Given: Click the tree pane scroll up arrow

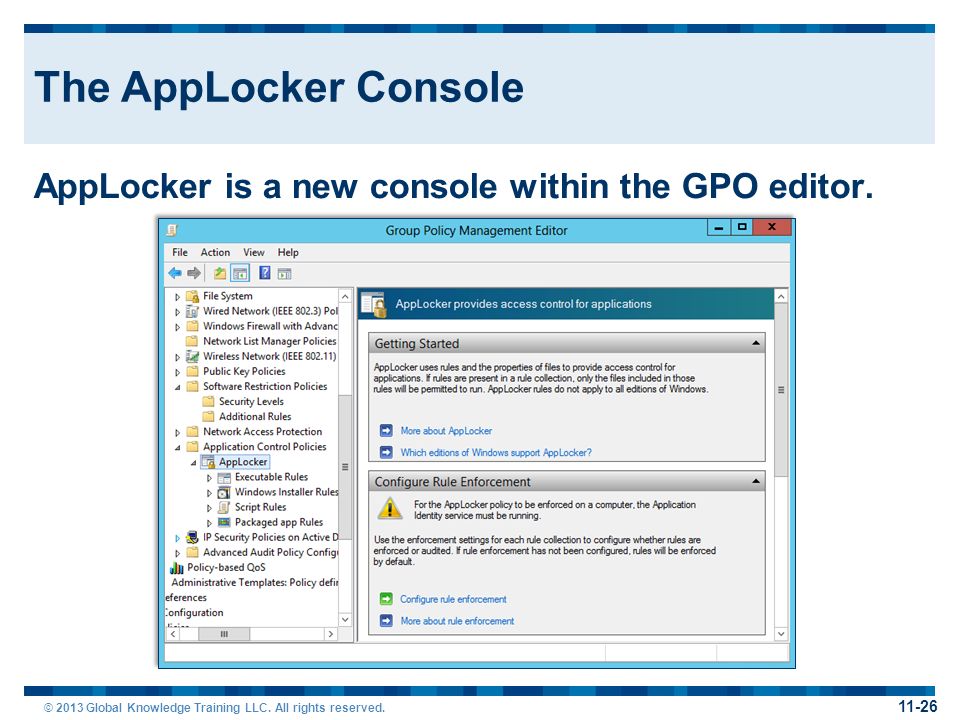Looking at the screenshot, I should 345,296.
